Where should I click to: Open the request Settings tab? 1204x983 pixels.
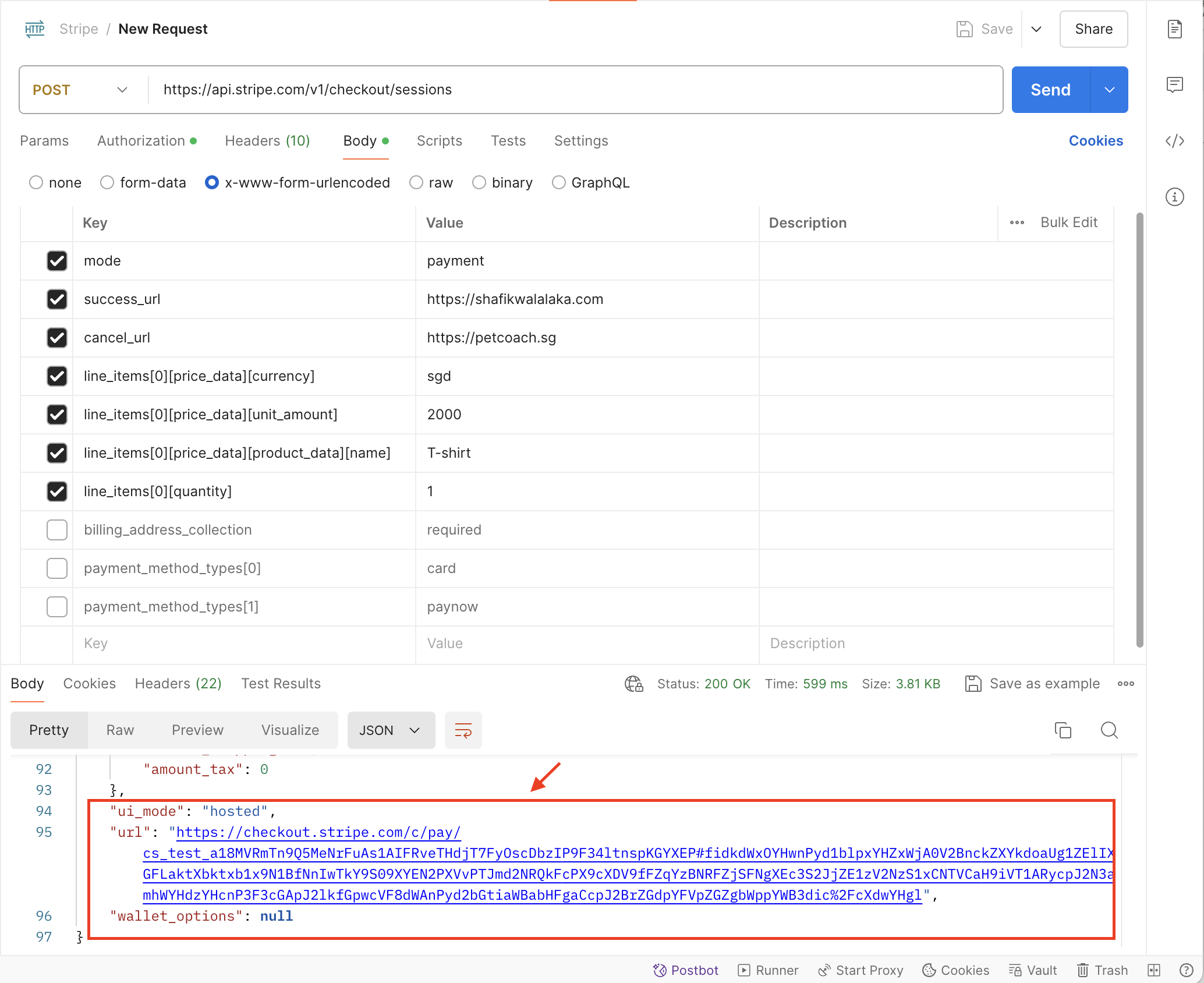pos(581,141)
